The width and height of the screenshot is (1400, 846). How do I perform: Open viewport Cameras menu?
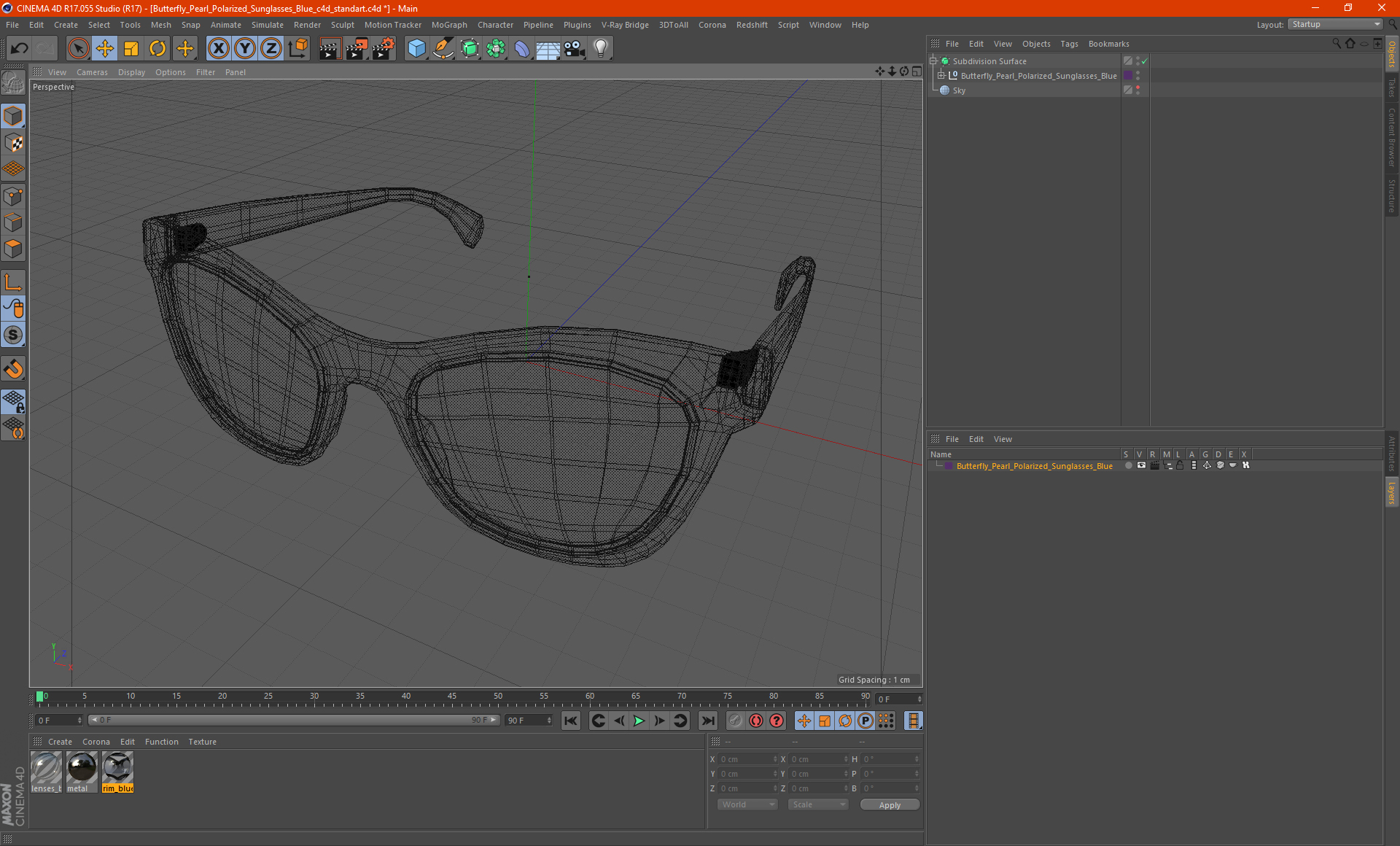[x=92, y=72]
